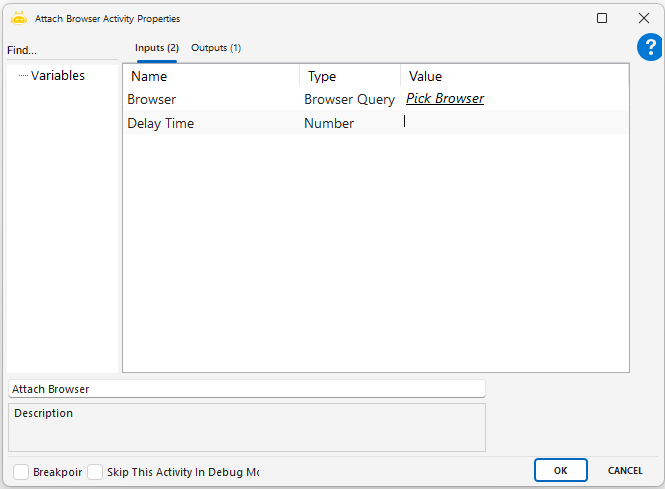Screen dimensions: 665x489
Task: Select the Inputs (2) tab
Action: (157, 48)
